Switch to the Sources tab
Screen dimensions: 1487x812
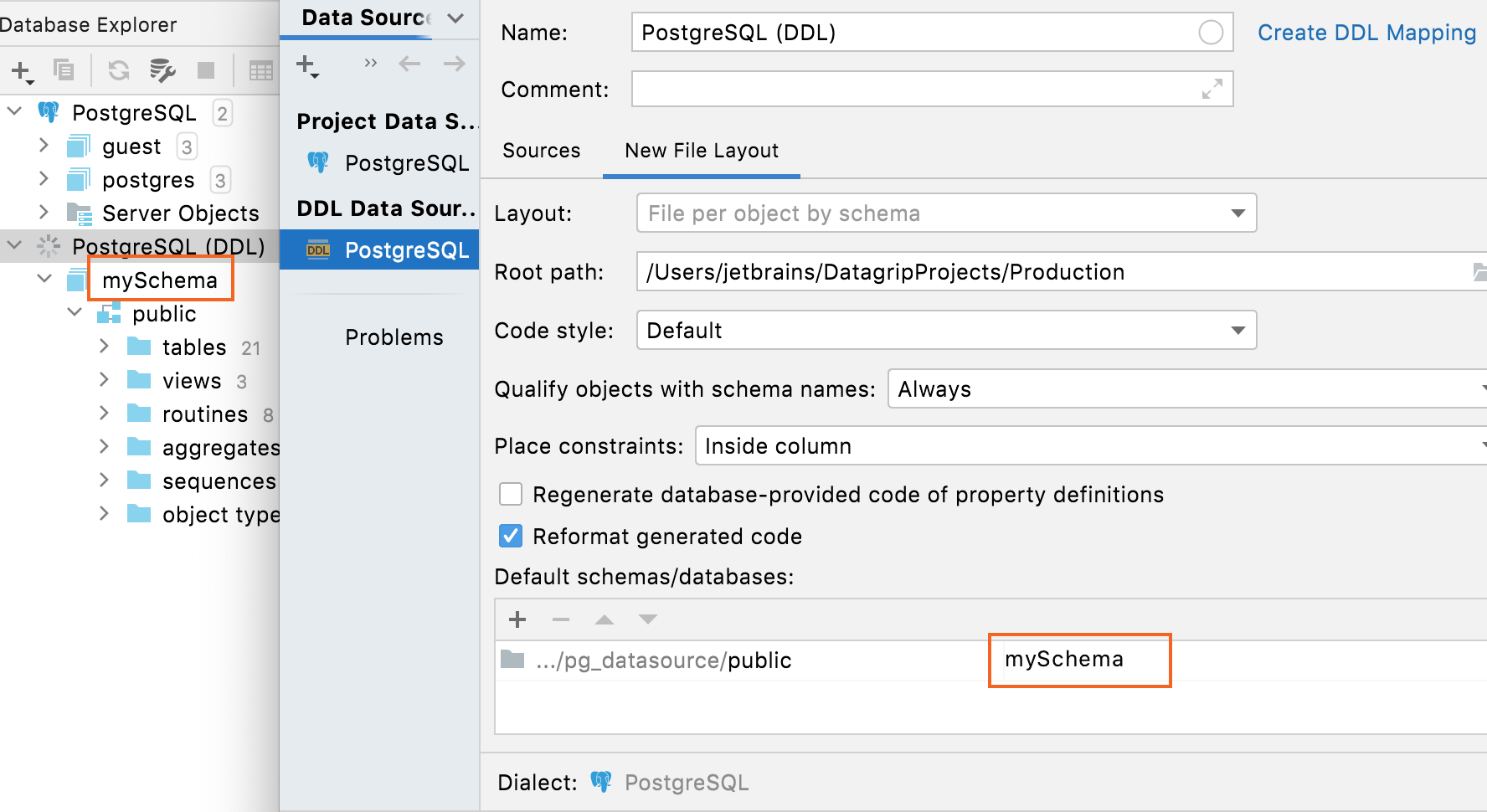click(541, 151)
